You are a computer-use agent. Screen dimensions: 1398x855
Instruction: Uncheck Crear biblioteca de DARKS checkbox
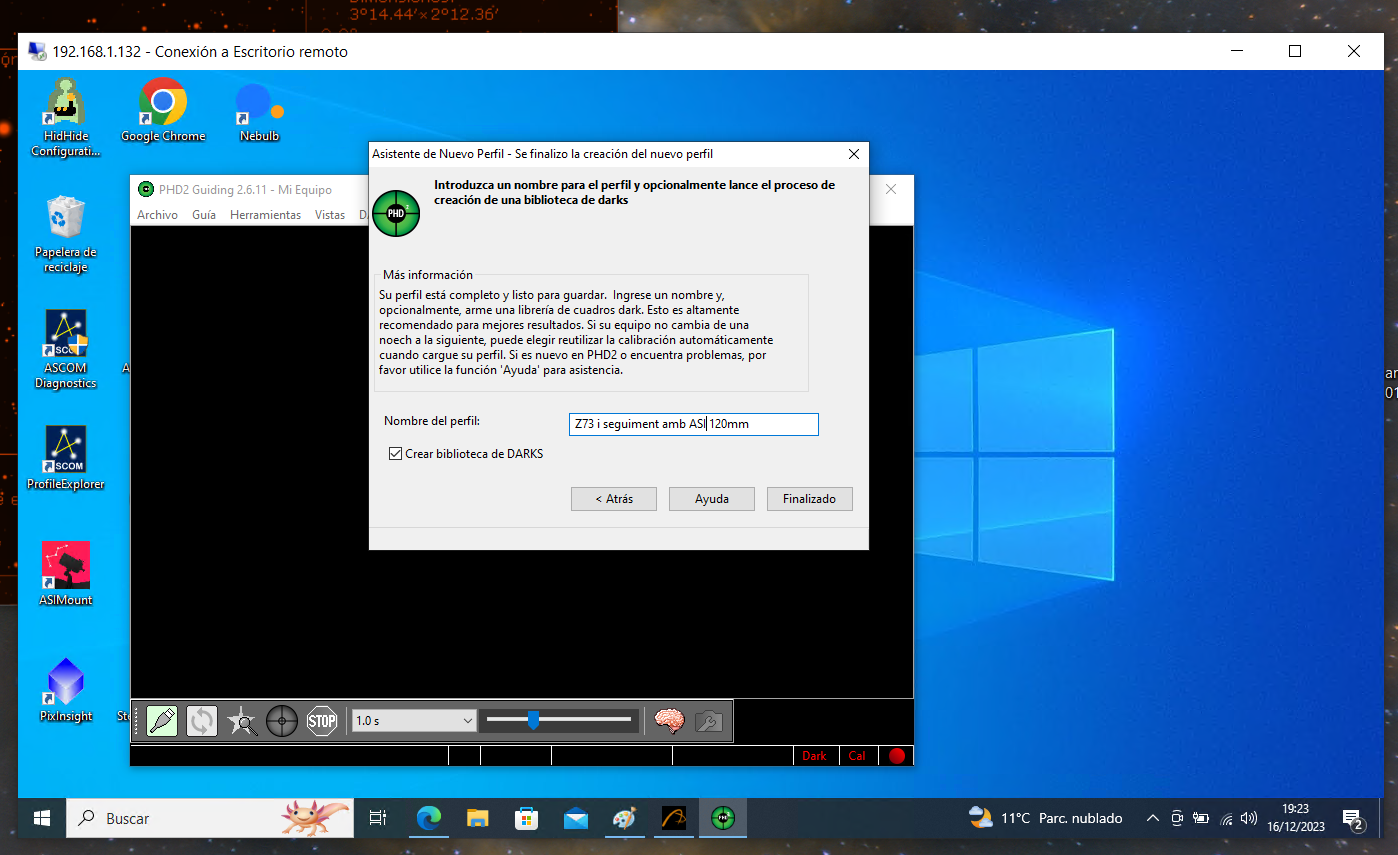396,454
